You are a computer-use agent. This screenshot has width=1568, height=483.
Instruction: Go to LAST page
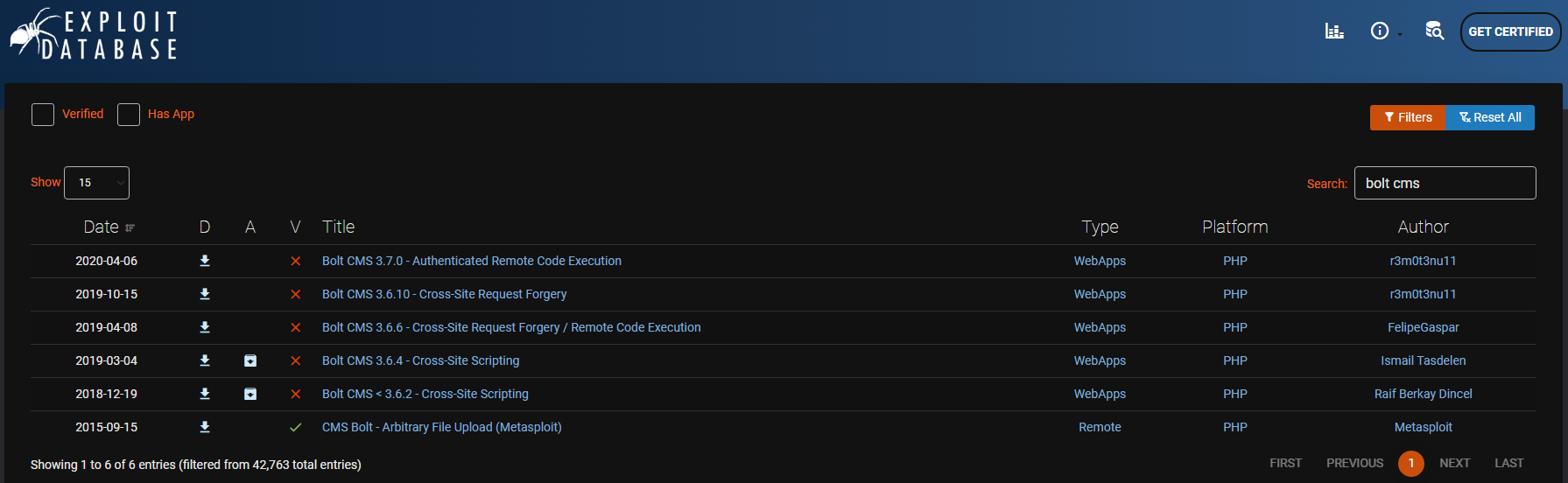(x=1509, y=463)
